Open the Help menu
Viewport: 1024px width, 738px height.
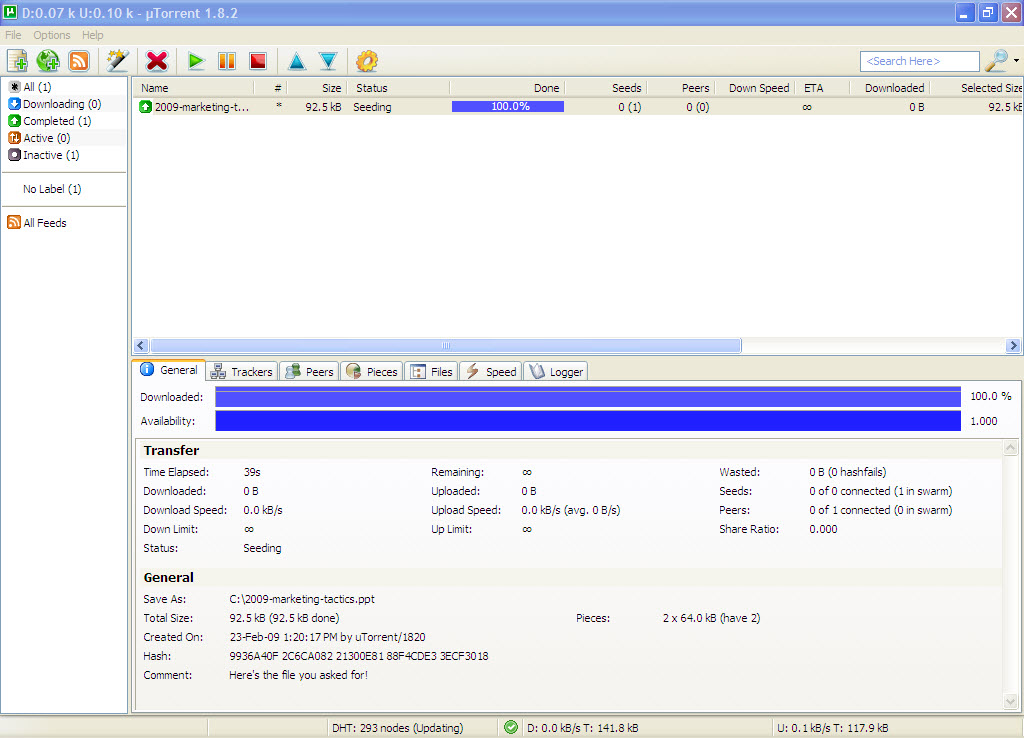pyautogui.click(x=93, y=35)
